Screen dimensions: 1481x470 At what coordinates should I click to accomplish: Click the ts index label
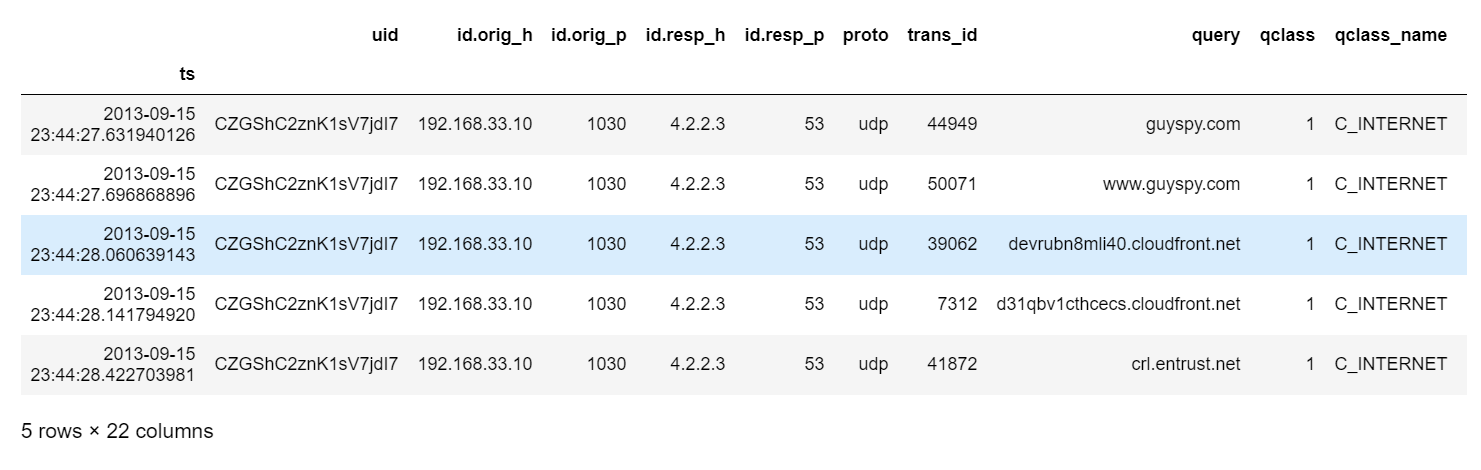point(187,74)
